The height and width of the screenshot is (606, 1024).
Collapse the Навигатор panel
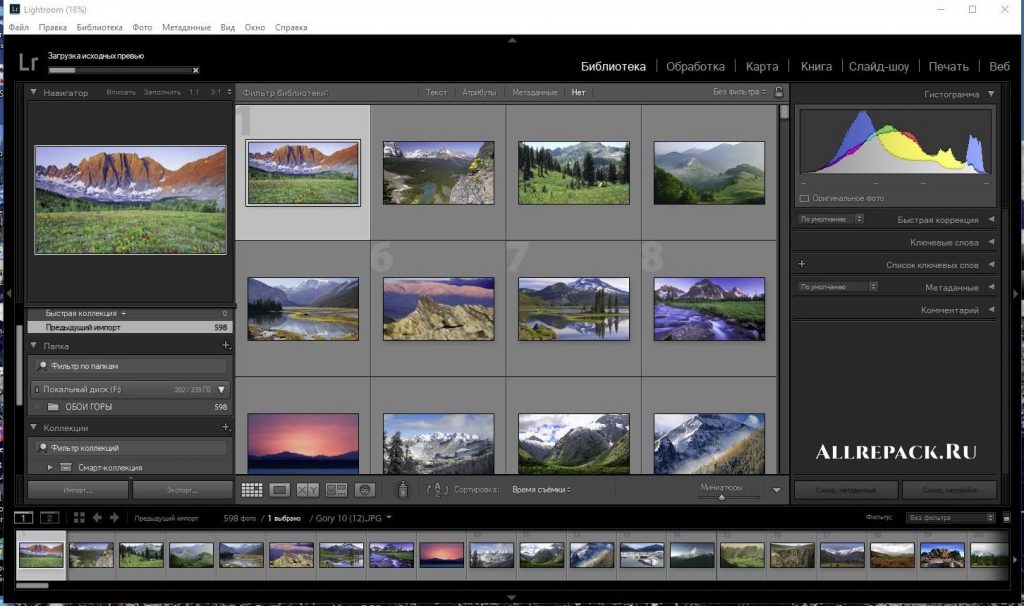coord(34,92)
